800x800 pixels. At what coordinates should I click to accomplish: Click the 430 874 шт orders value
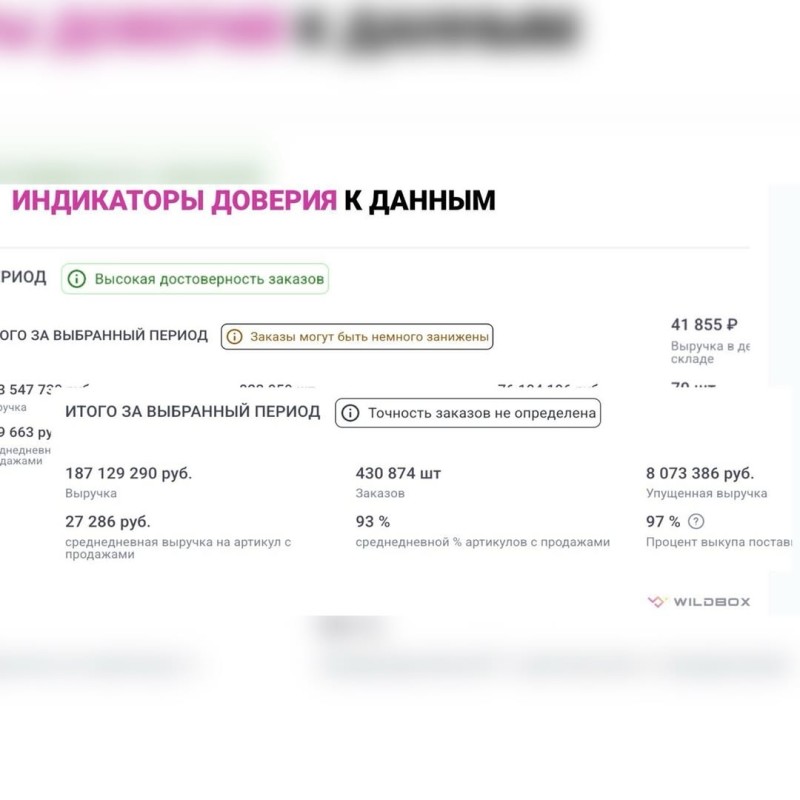(398, 473)
